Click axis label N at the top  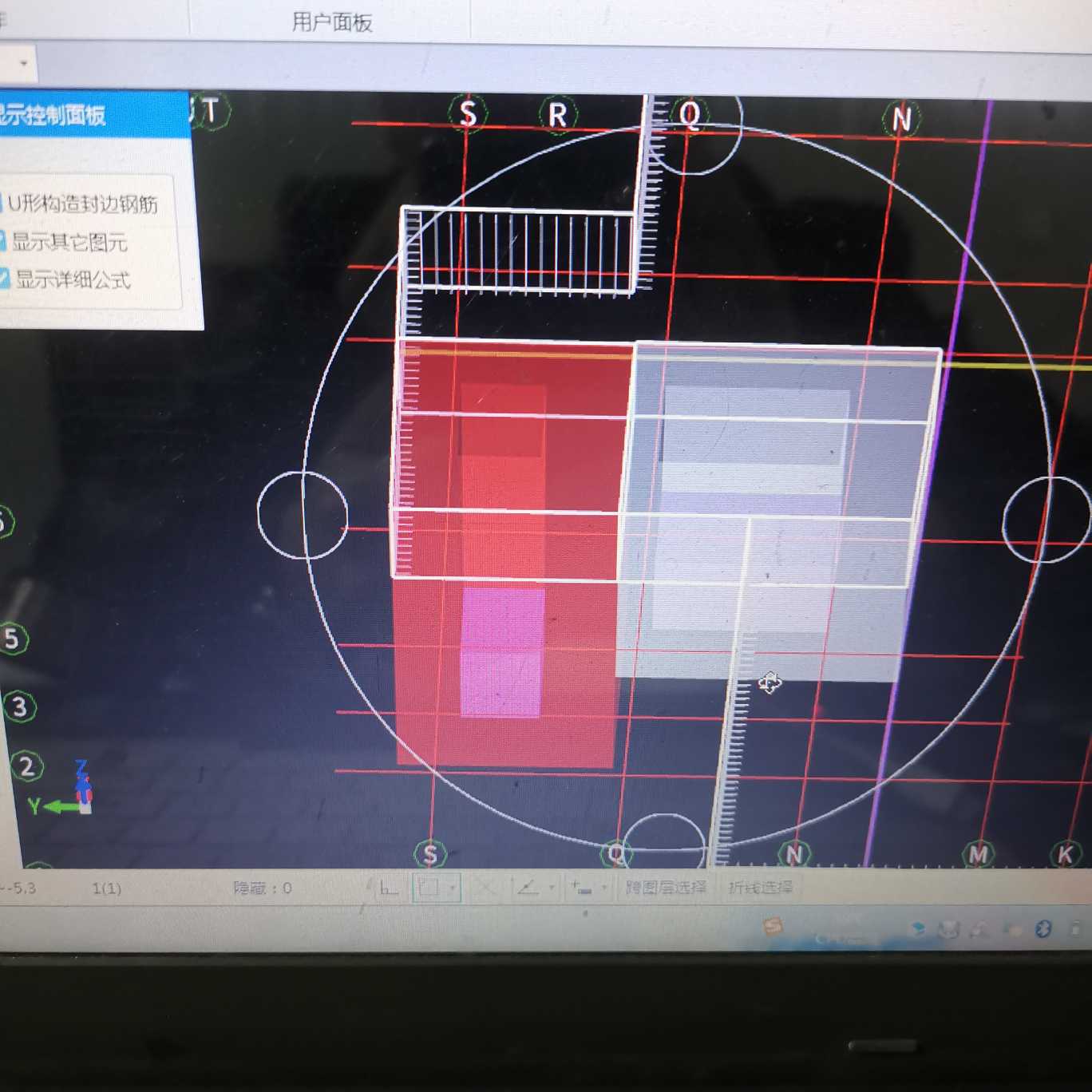point(901,120)
